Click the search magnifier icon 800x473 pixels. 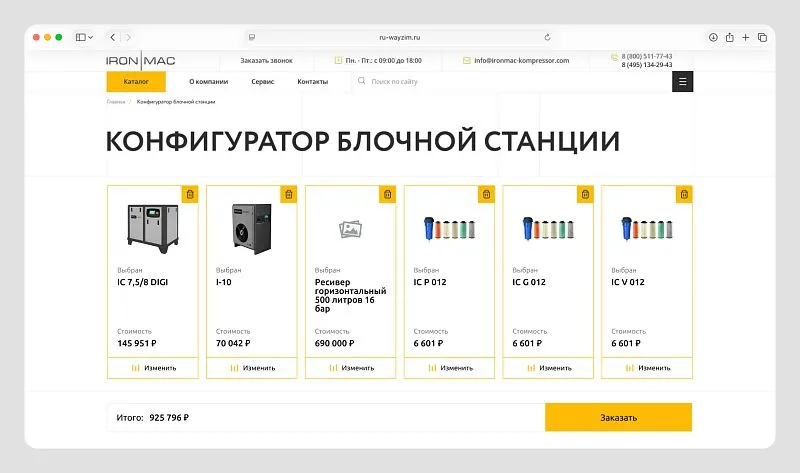point(361,81)
